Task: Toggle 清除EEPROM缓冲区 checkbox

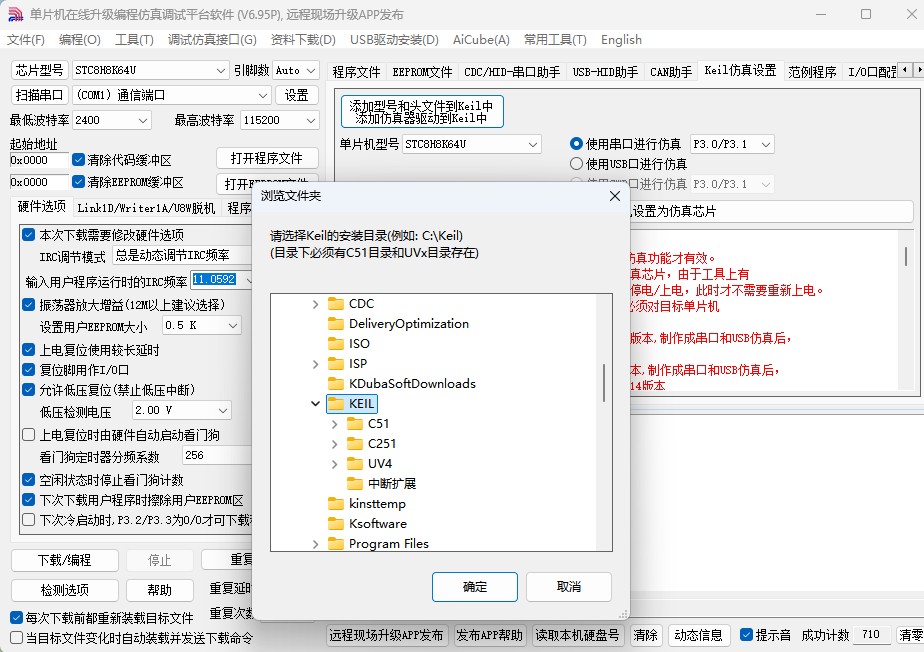Action: 78,182
